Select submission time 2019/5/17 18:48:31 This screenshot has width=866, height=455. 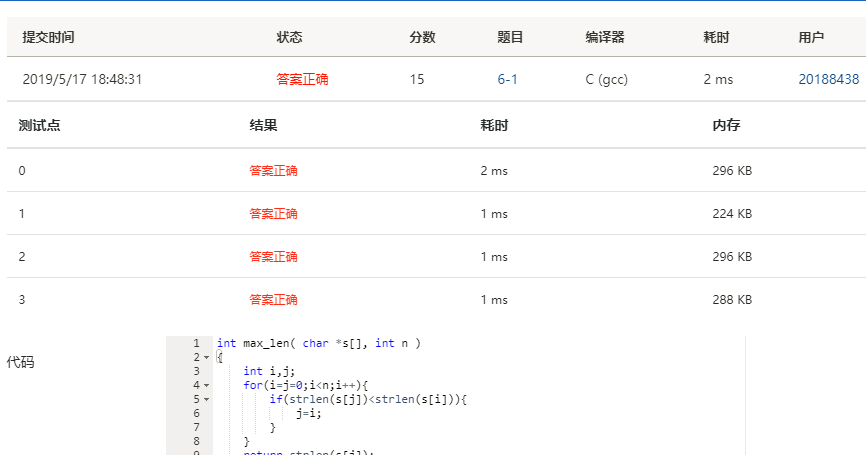point(82,80)
